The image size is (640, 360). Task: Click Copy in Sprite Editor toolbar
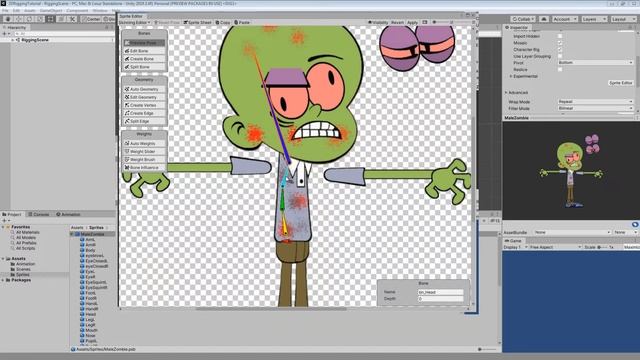[223, 22]
